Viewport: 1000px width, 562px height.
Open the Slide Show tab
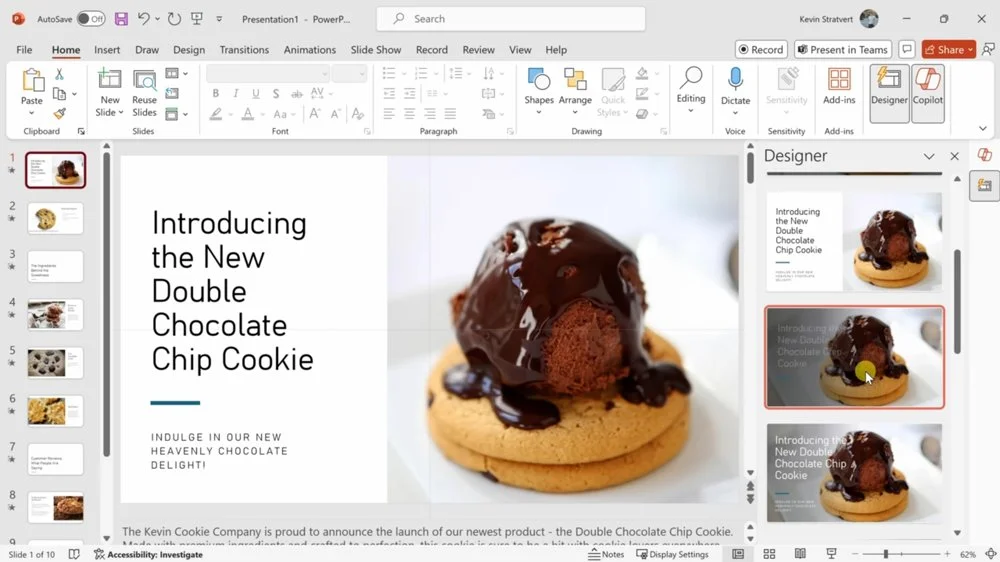coord(376,50)
